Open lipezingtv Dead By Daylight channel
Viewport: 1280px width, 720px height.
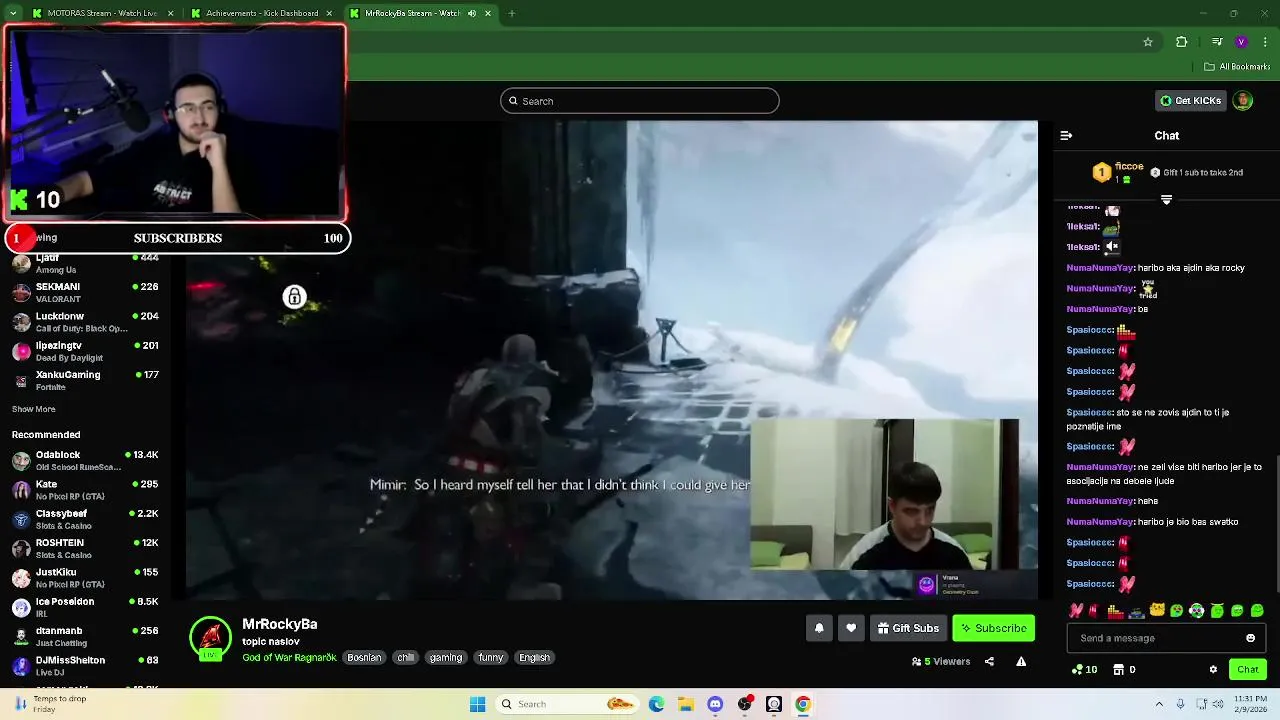[85, 351]
